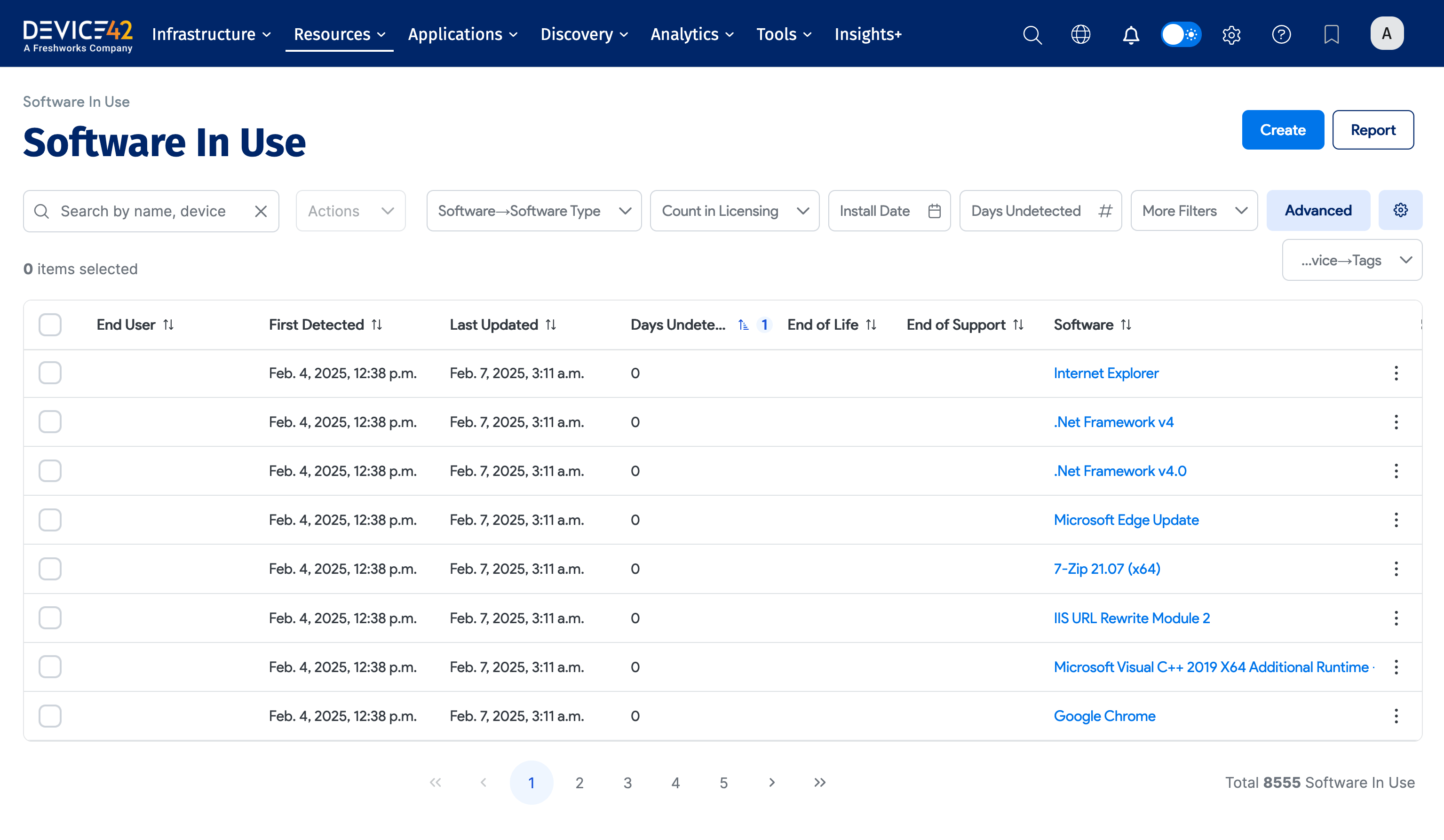Sort by End of Life column
Viewport: 1444px width, 840px height.
click(872, 325)
